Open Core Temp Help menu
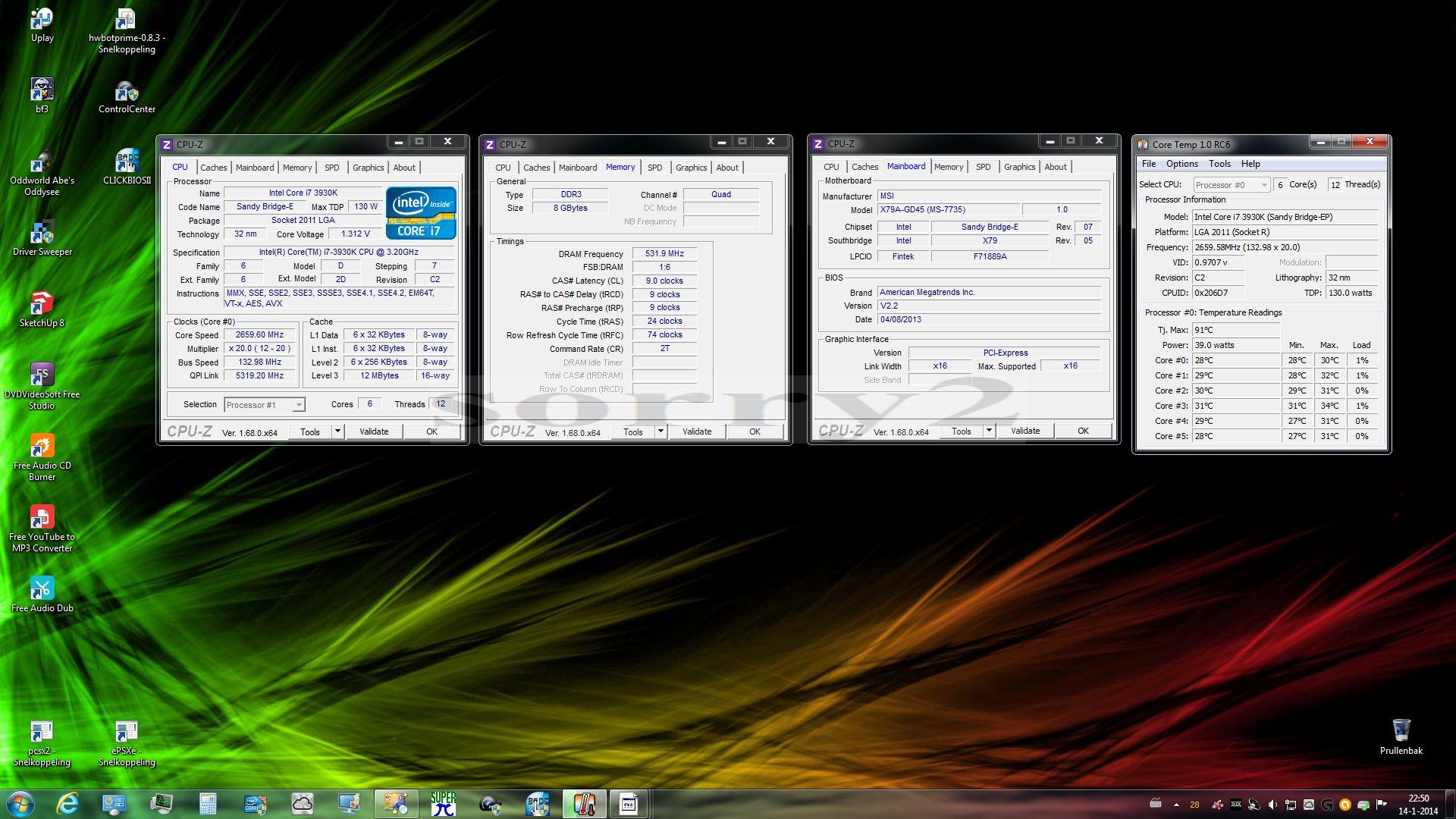 tap(1250, 164)
